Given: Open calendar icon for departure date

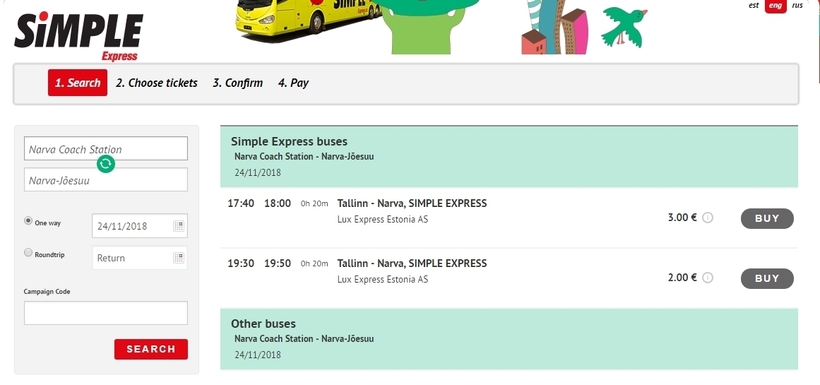Looking at the screenshot, I should point(179,226).
